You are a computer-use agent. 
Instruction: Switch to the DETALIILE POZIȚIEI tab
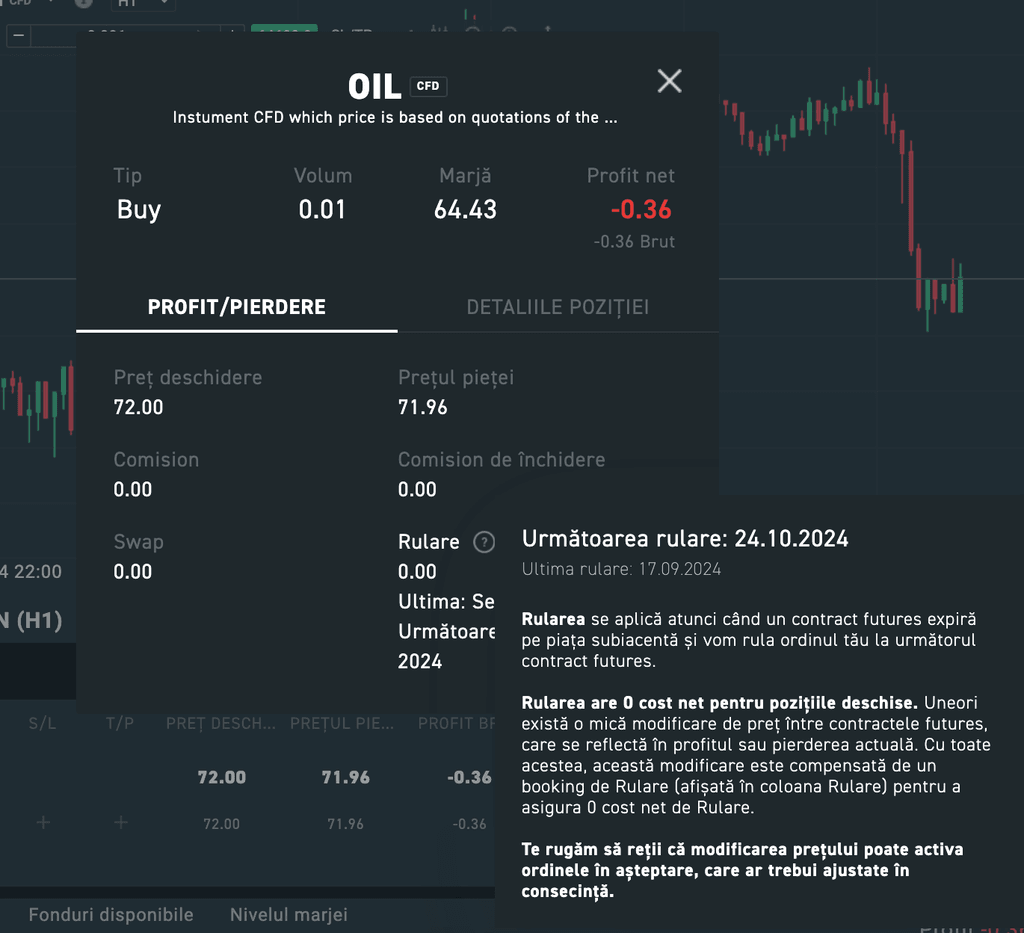[557, 307]
